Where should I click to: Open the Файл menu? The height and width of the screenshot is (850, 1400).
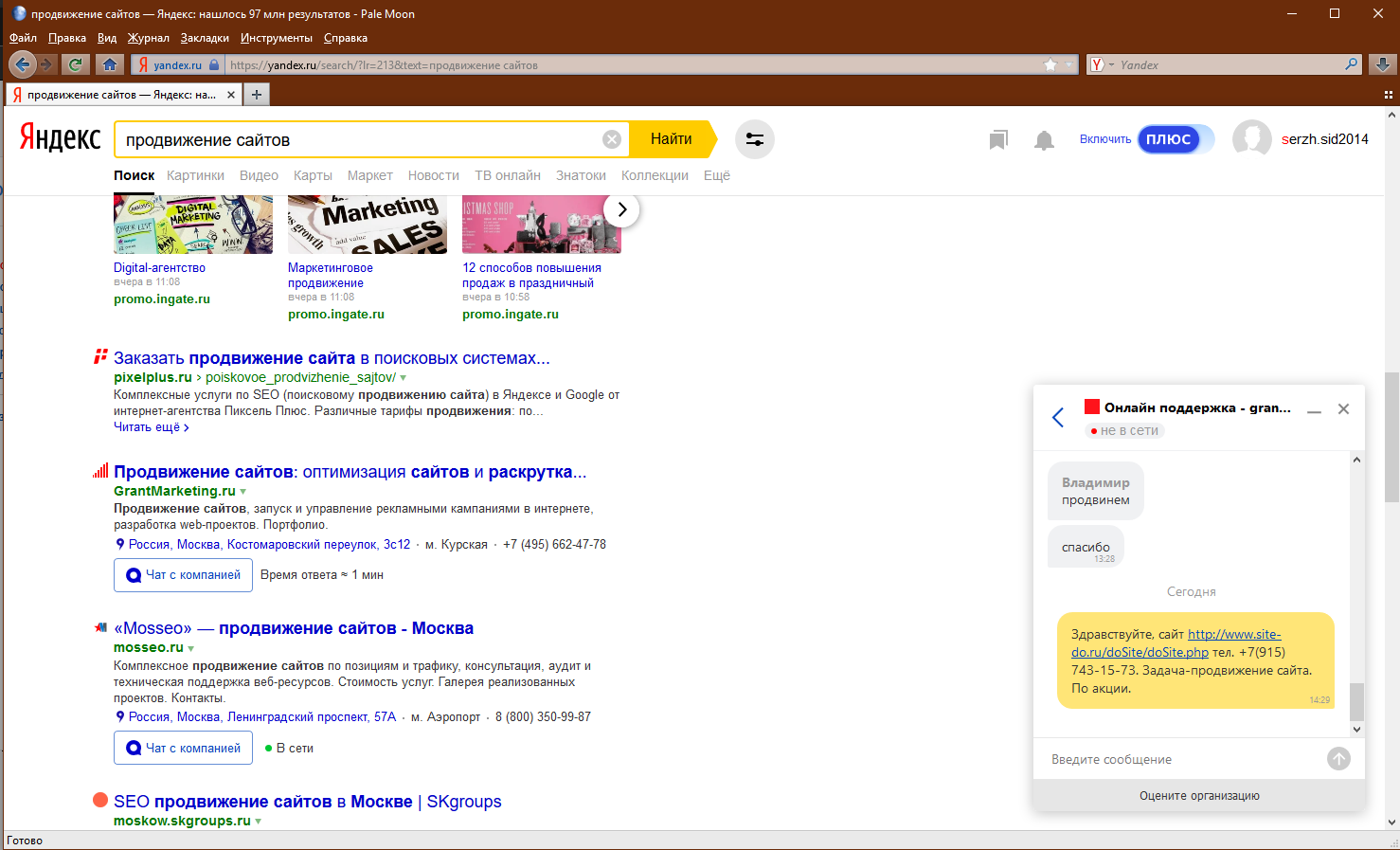(x=23, y=38)
